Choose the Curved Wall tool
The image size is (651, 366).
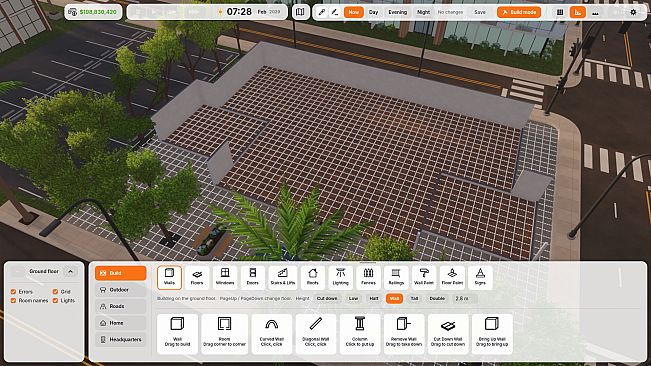pyautogui.click(x=272, y=334)
